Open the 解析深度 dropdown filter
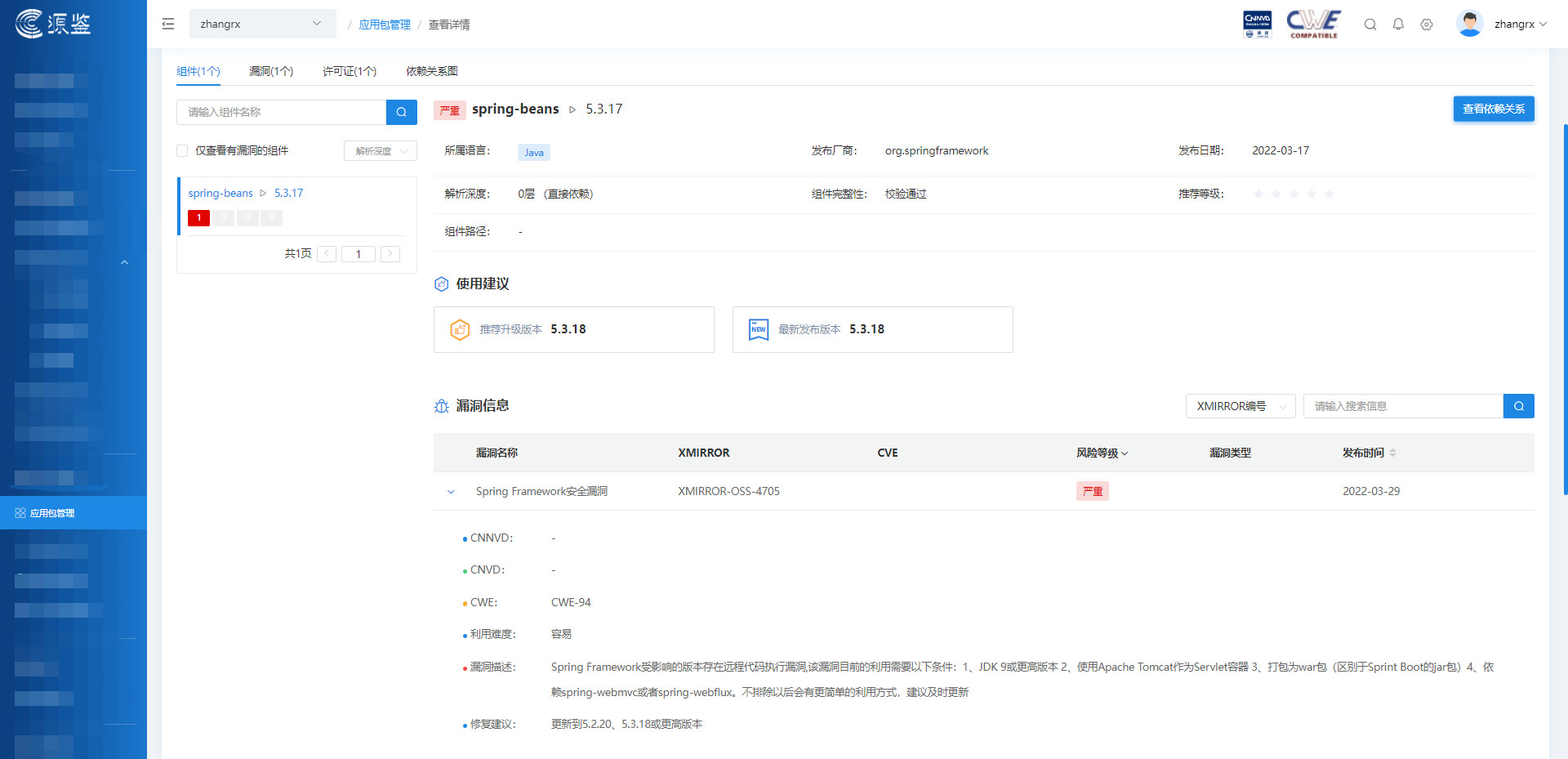Viewport: 1568px width, 759px height. click(381, 151)
